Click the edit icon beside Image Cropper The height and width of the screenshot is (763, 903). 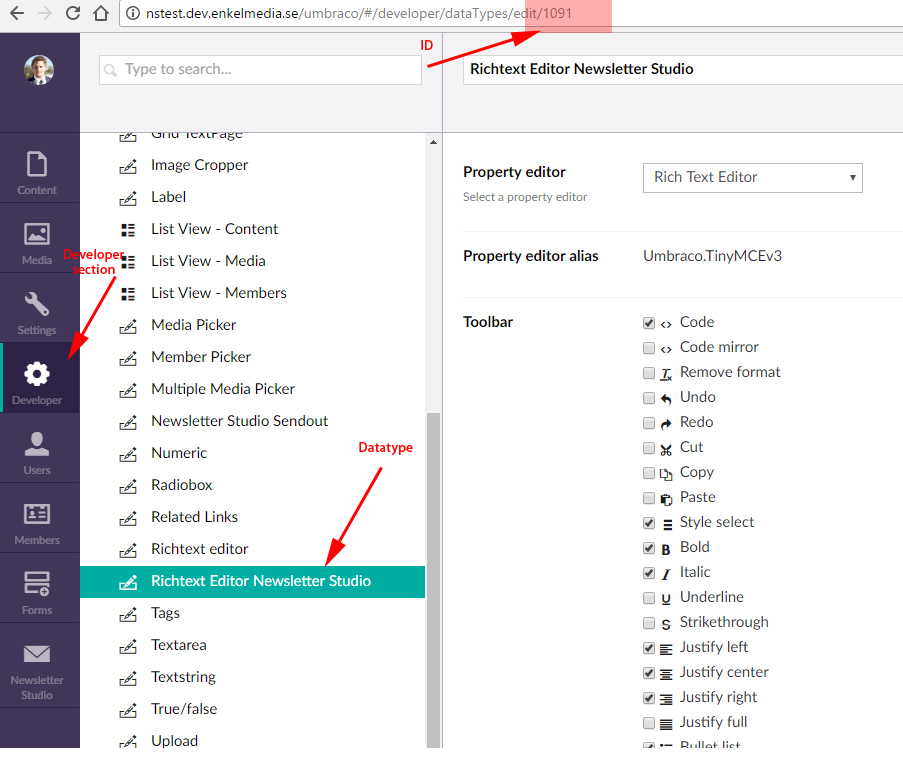coord(128,166)
